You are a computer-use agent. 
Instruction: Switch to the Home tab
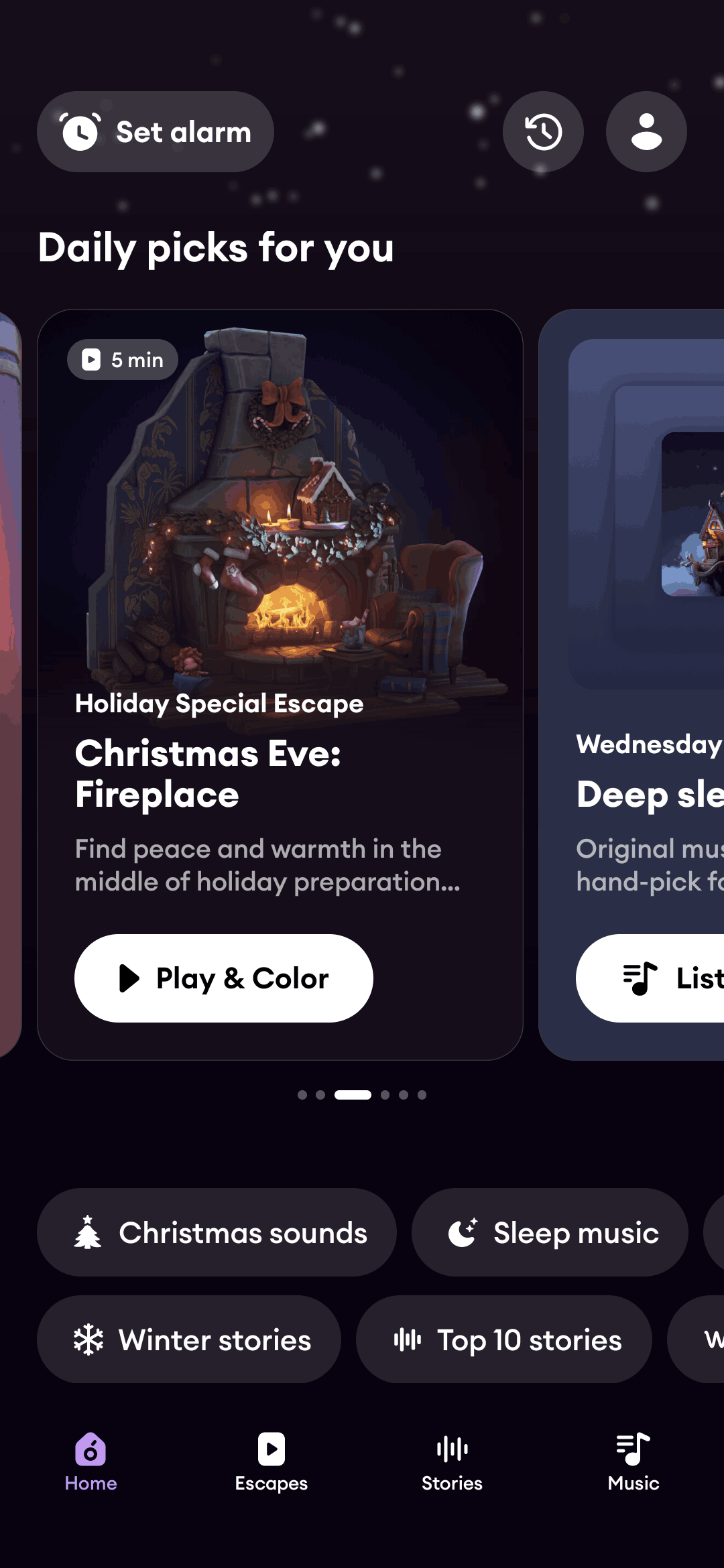(x=90, y=1462)
